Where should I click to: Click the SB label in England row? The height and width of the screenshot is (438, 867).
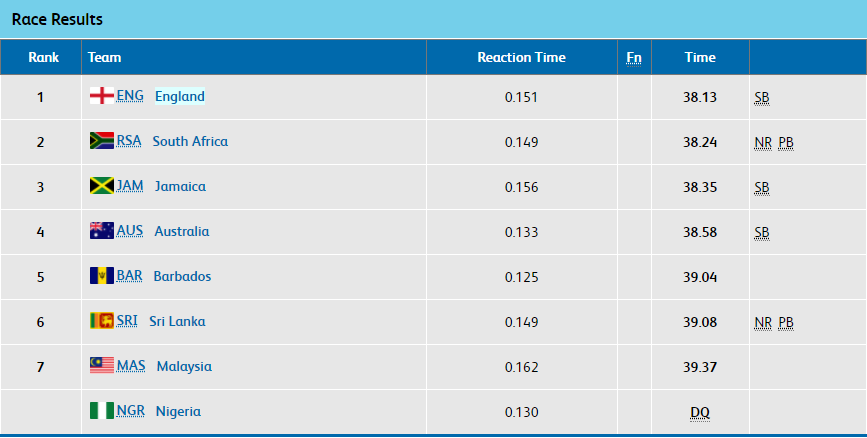[x=762, y=98]
